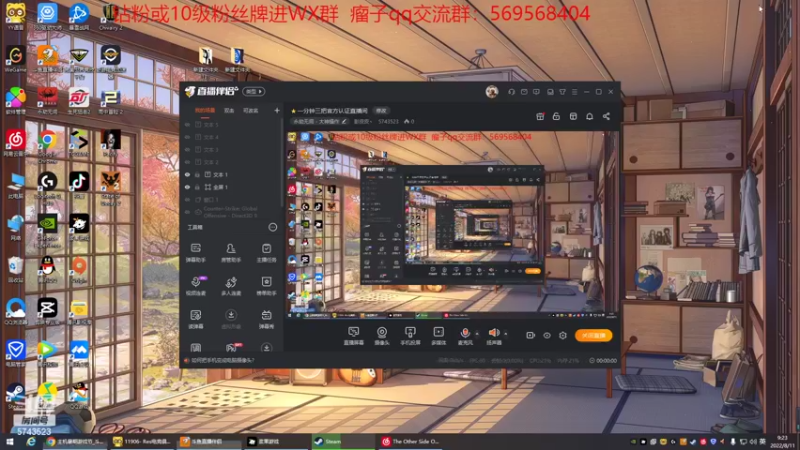The width and height of the screenshot is (800, 450).
Task: Open the hamburger menu in title bar
Action: tap(574, 92)
